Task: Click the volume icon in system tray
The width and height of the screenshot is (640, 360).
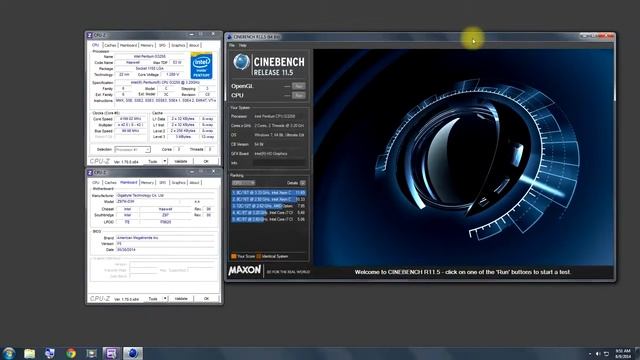Action: click(598, 354)
